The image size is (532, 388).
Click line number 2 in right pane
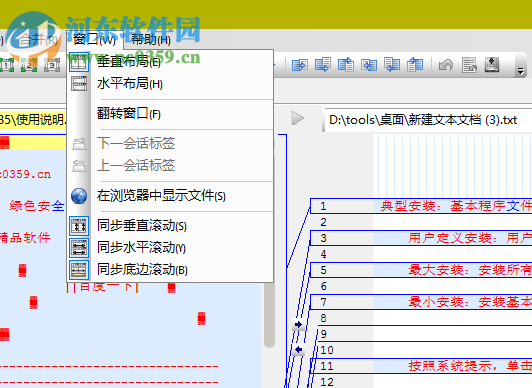click(323, 222)
